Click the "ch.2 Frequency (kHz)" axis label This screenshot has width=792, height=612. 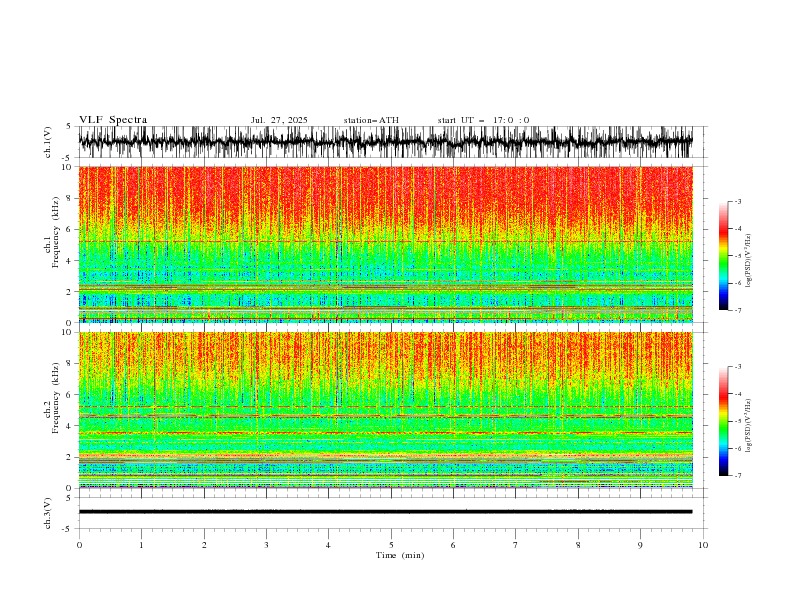point(52,398)
